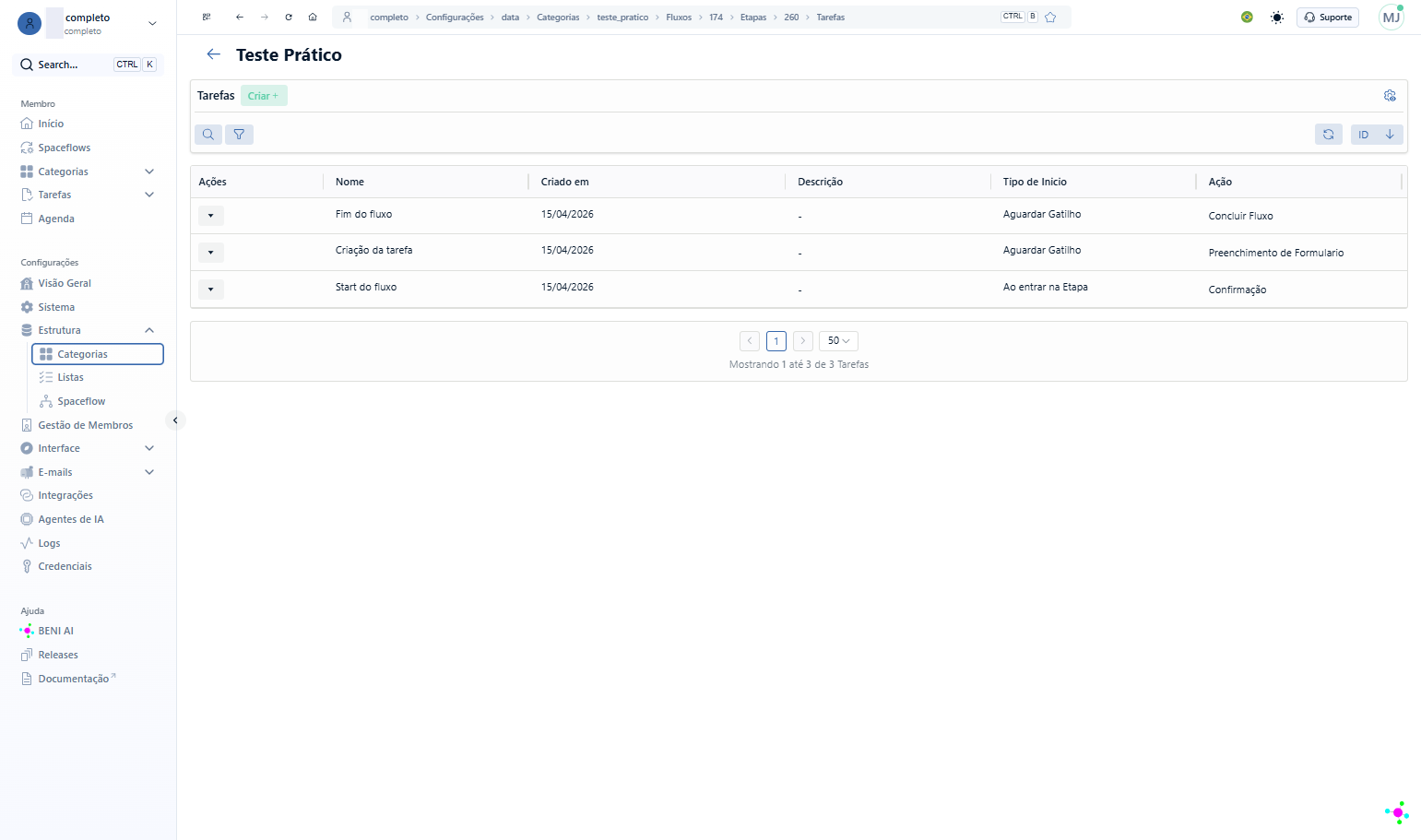Refresh the Tarefas list
Image resolution: width=1421 pixels, height=840 pixels.
pos(1329,135)
